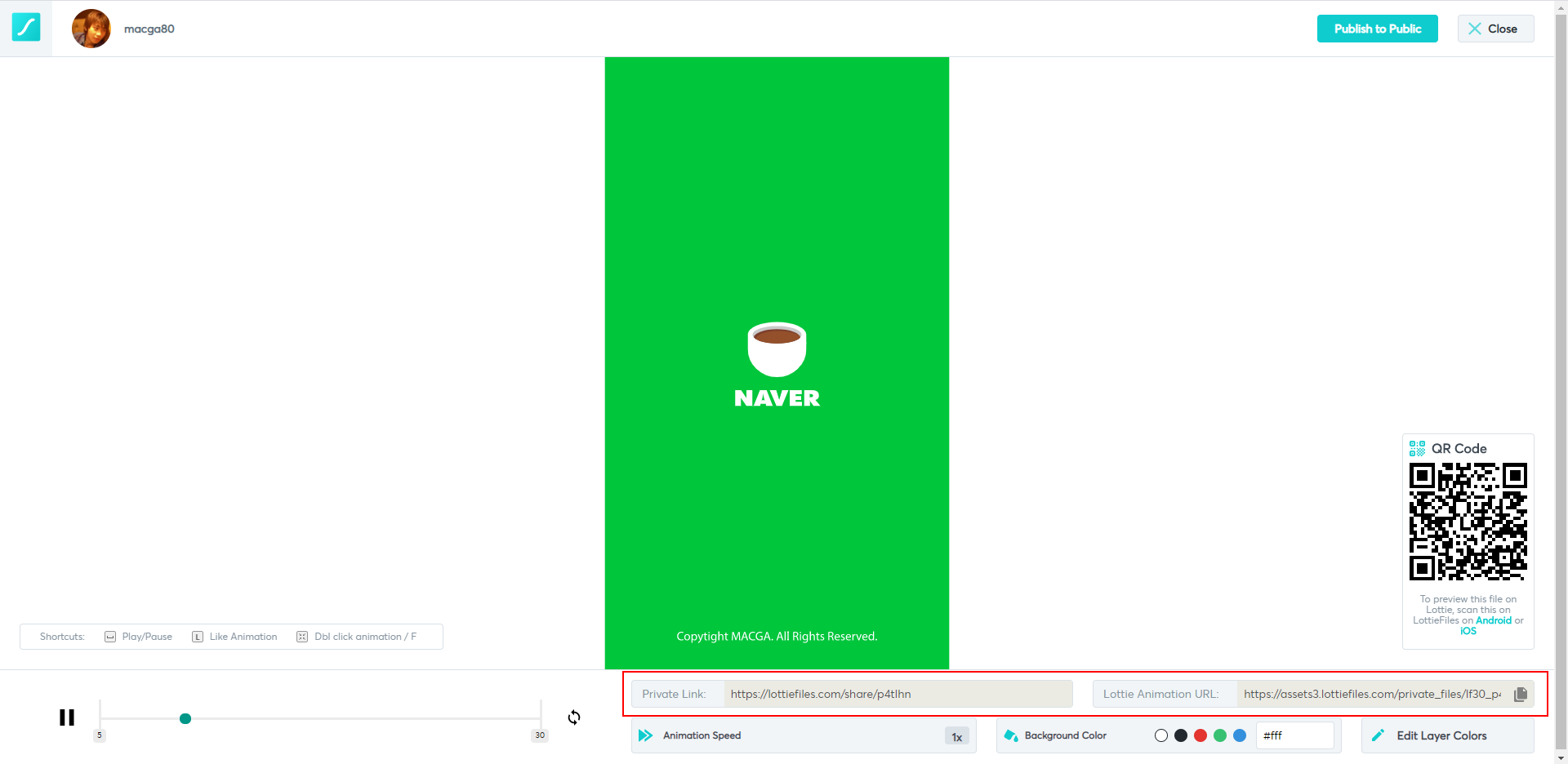Open Edit Layer Colors
The width and height of the screenshot is (1568, 764).
coord(1447,735)
